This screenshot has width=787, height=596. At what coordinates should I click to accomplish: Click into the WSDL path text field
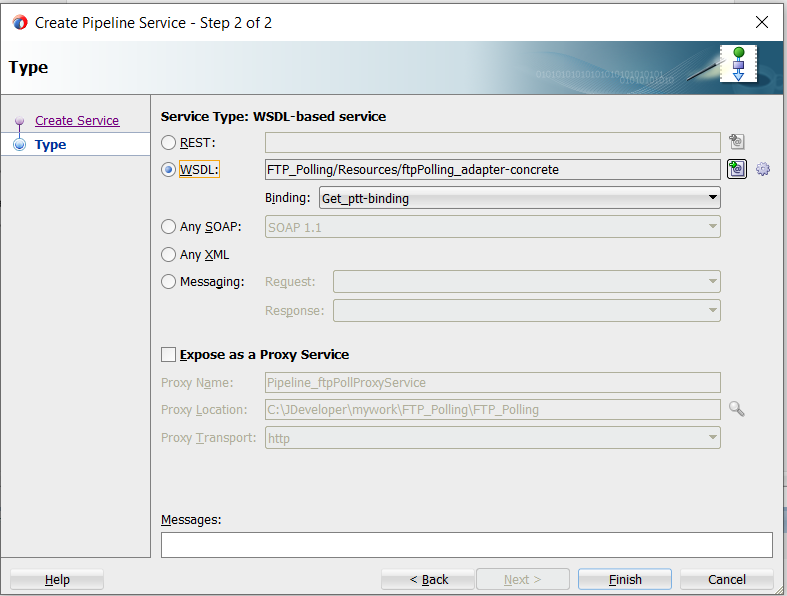(492, 170)
